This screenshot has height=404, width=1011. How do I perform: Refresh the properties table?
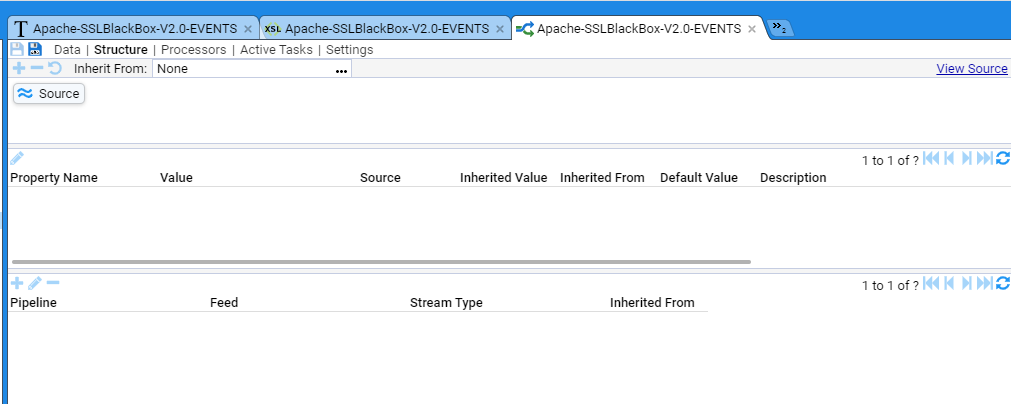1003,158
